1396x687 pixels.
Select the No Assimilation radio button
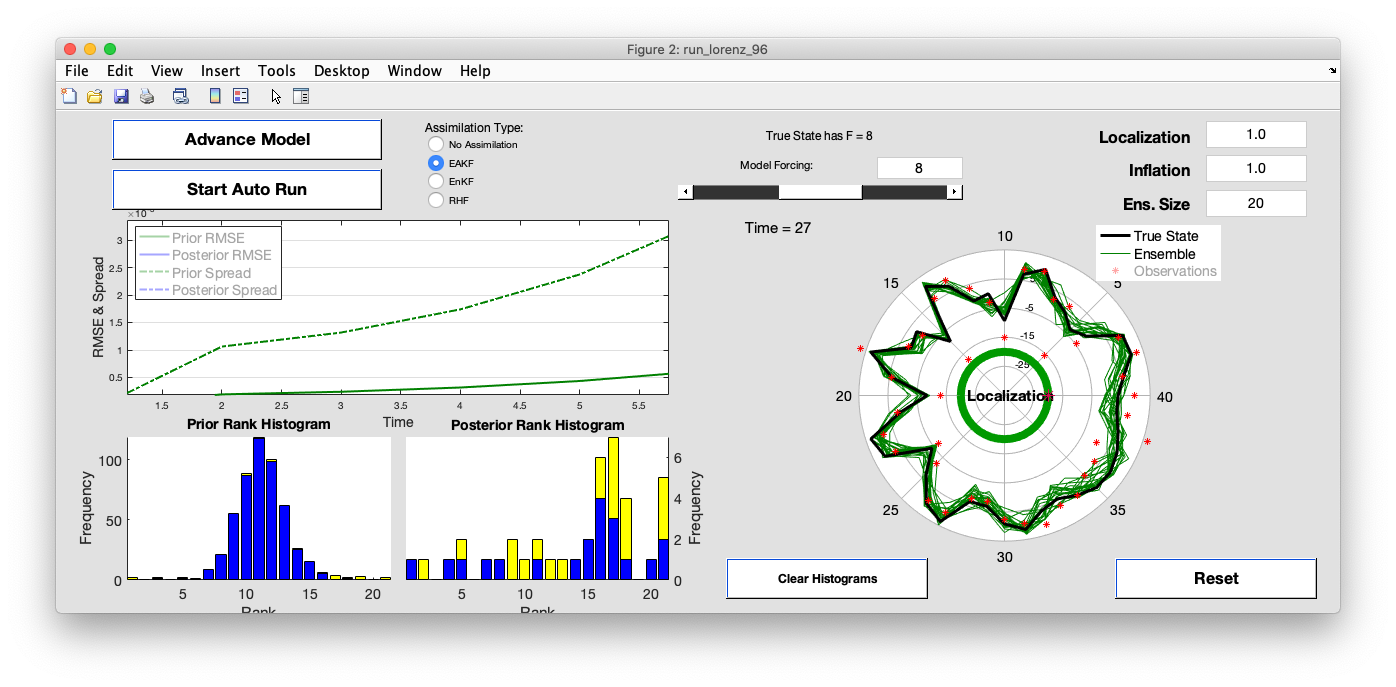(x=436, y=145)
